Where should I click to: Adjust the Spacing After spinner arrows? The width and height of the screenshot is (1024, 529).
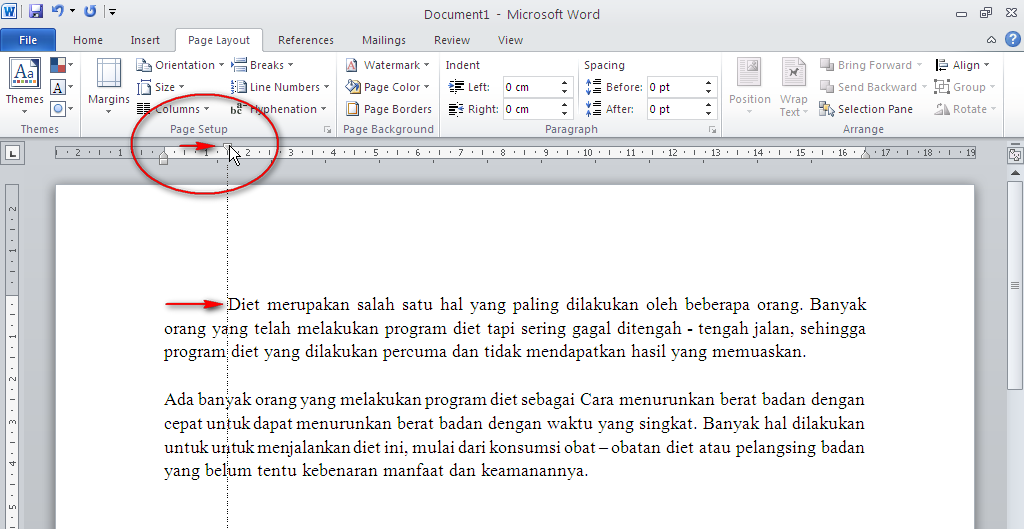[709, 109]
